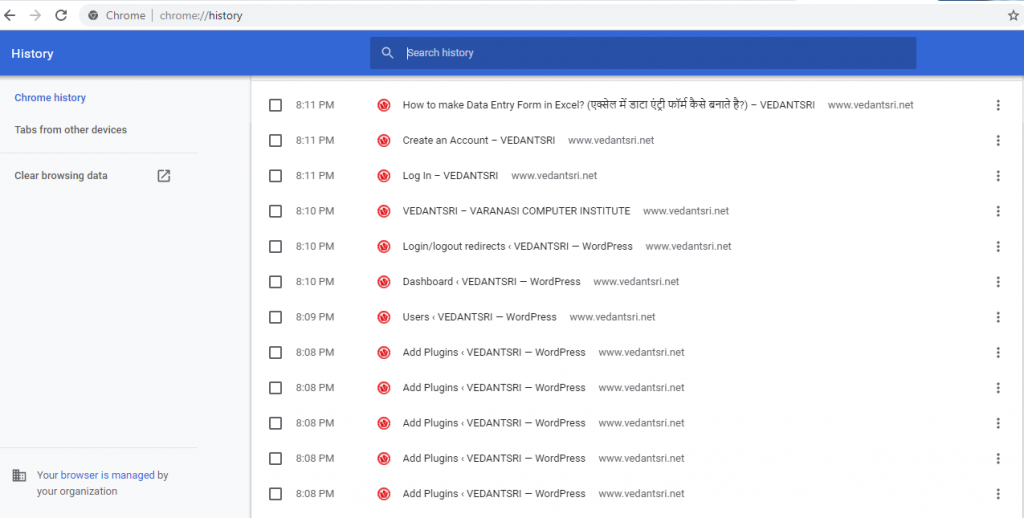This screenshot has width=1024, height=518.
Task: Select checkbox for Login/logout redirects entry
Action: tap(276, 246)
